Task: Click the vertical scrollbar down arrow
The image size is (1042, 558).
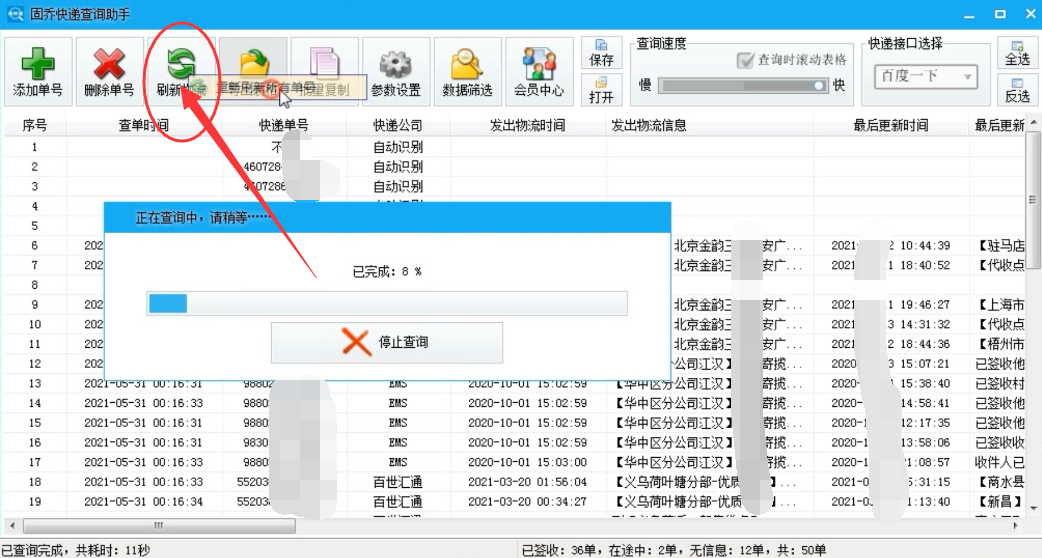Action: [x=1033, y=509]
